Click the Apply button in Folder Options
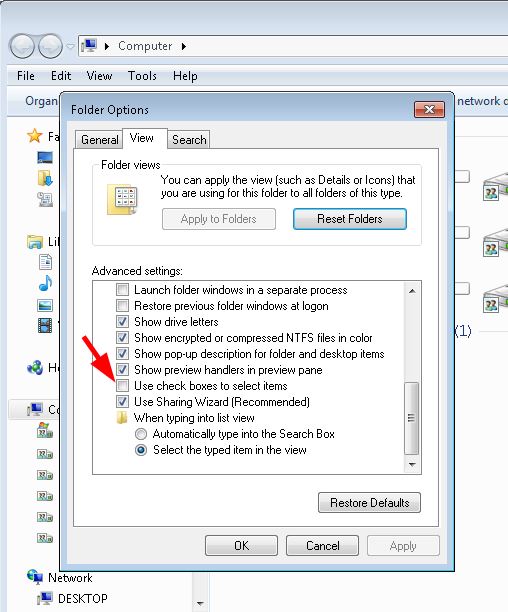 tap(403, 546)
